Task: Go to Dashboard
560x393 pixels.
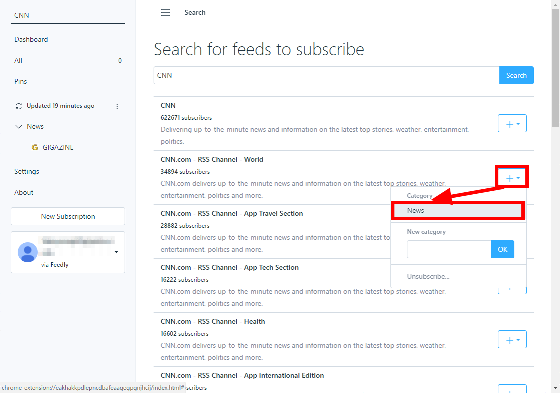Action: click(31, 39)
